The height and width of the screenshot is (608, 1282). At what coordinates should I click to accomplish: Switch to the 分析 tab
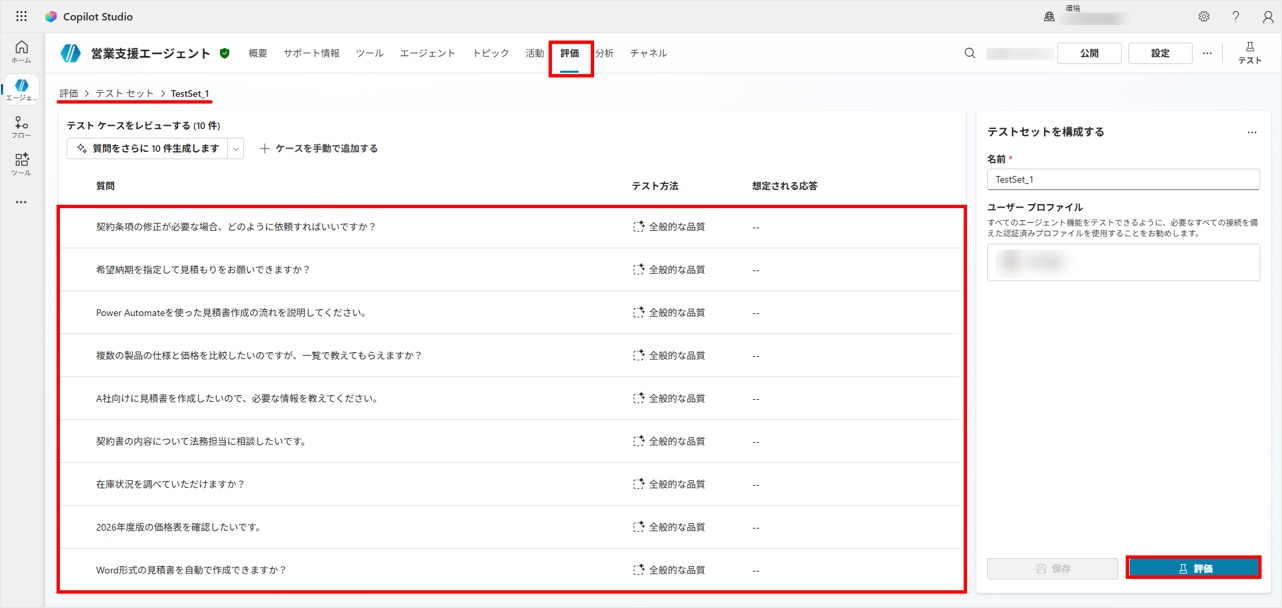click(604, 53)
